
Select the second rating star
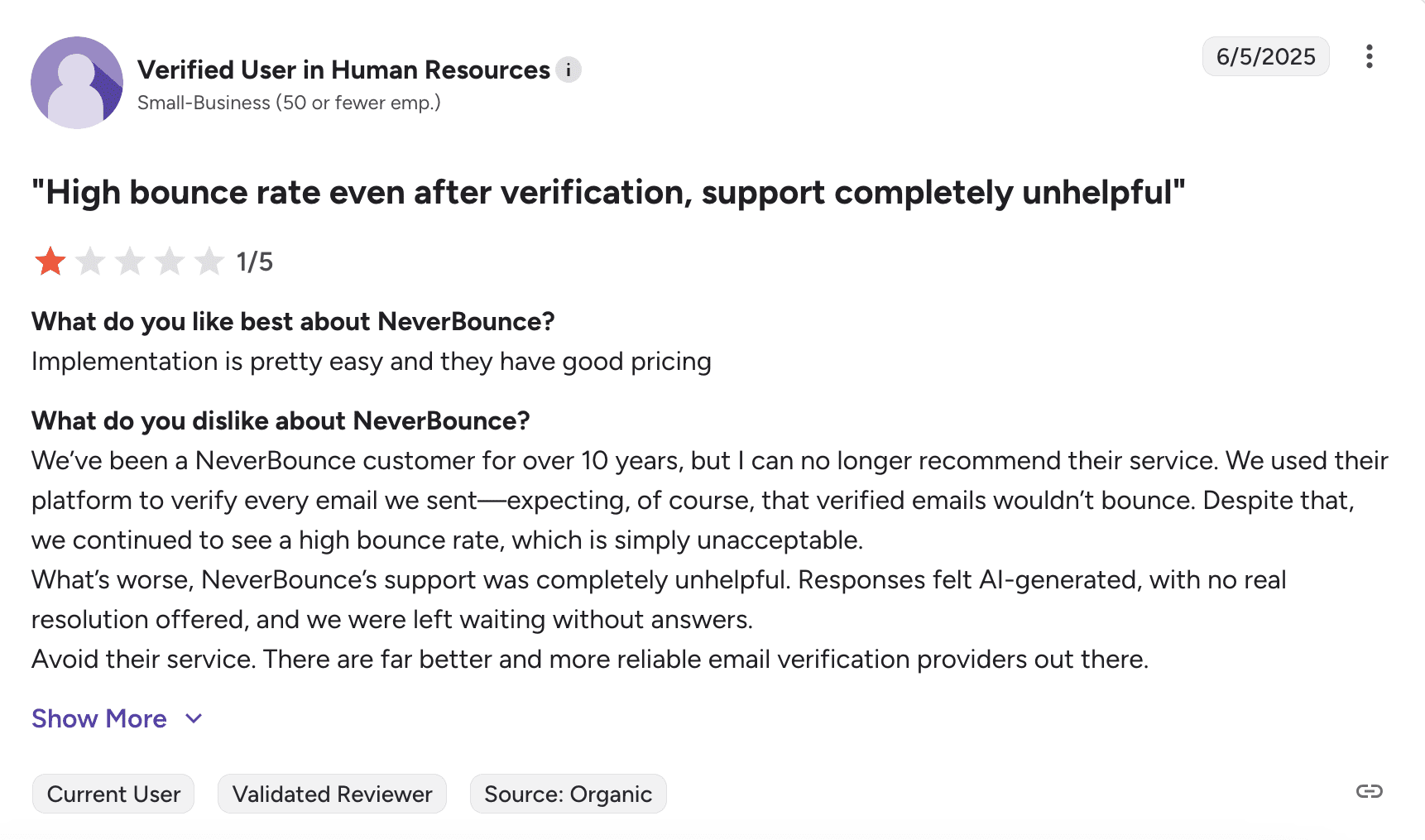[90, 262]
